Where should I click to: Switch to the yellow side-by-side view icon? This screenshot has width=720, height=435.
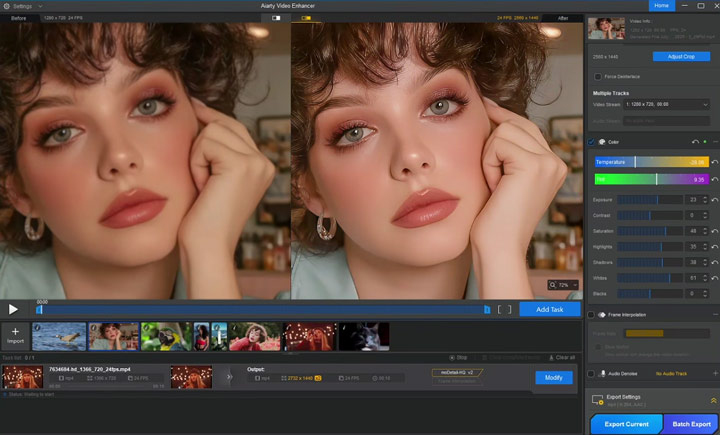click(x=306, y=18)
